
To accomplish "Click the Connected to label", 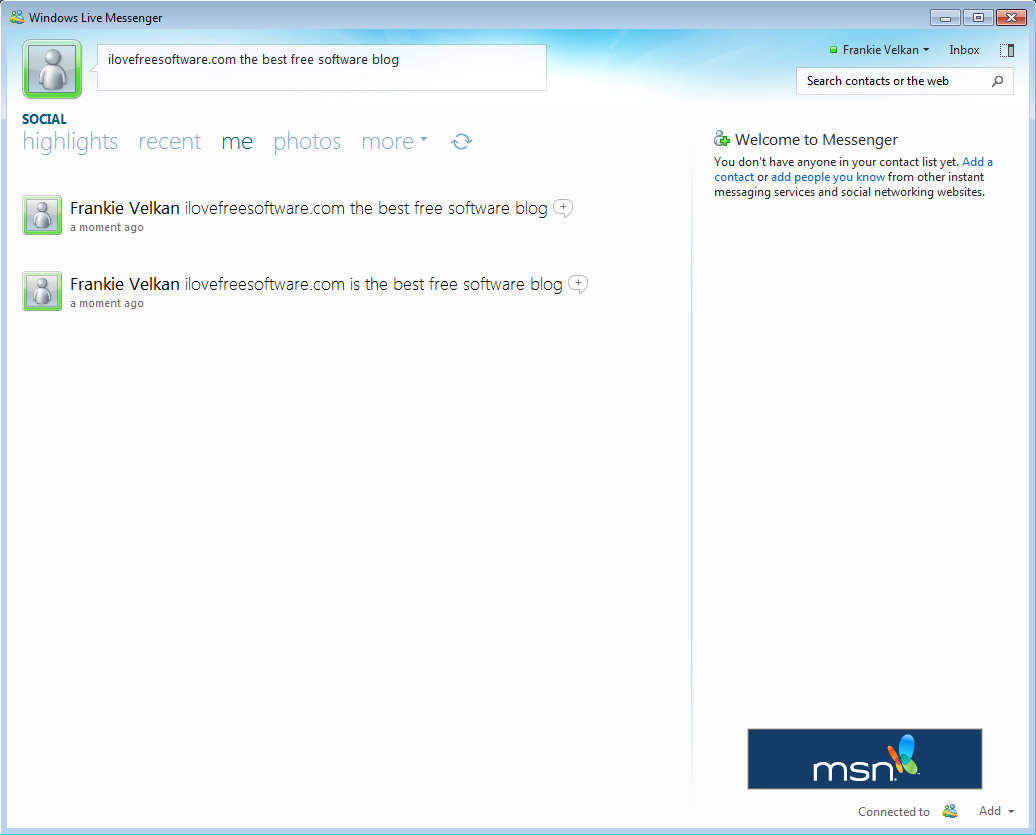I will click(x=893, y=811).
